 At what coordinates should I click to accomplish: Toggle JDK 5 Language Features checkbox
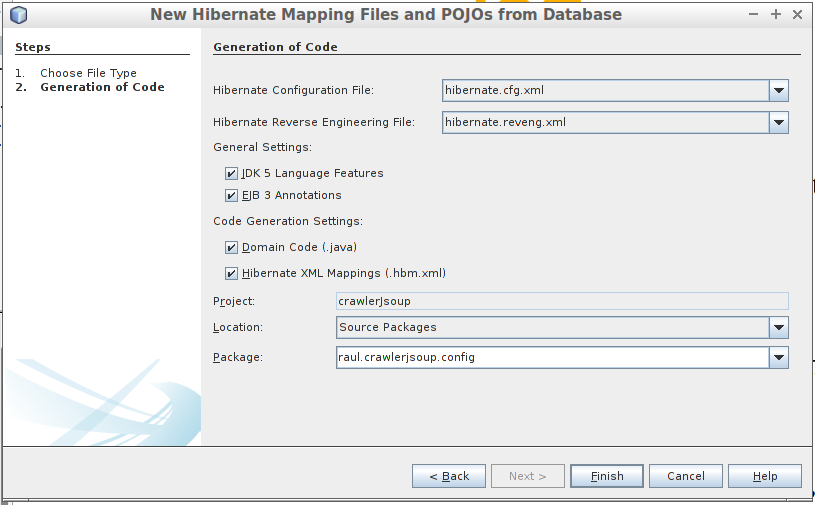tap(232, 174)
